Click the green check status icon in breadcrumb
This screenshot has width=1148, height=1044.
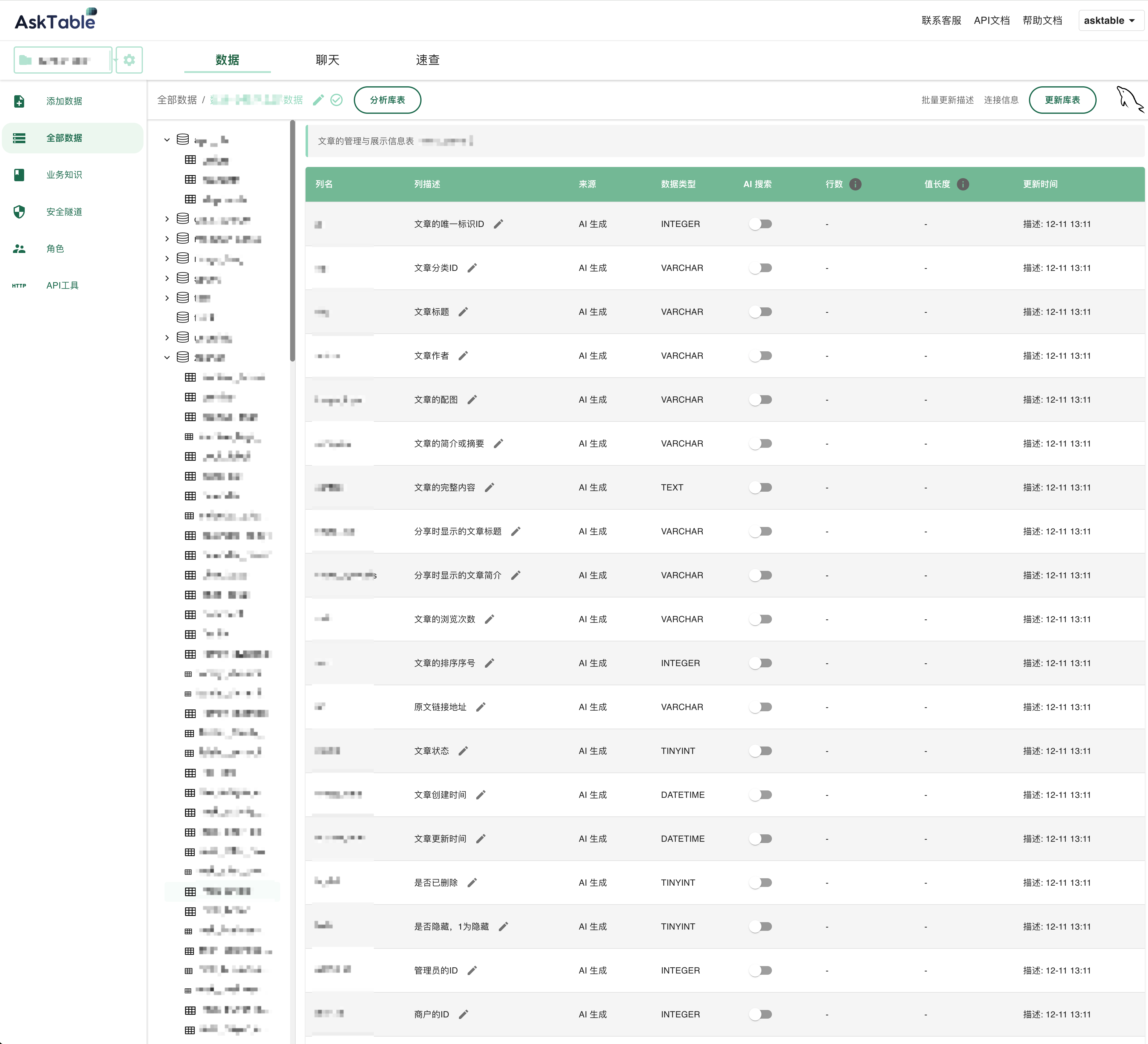(336, 100)
